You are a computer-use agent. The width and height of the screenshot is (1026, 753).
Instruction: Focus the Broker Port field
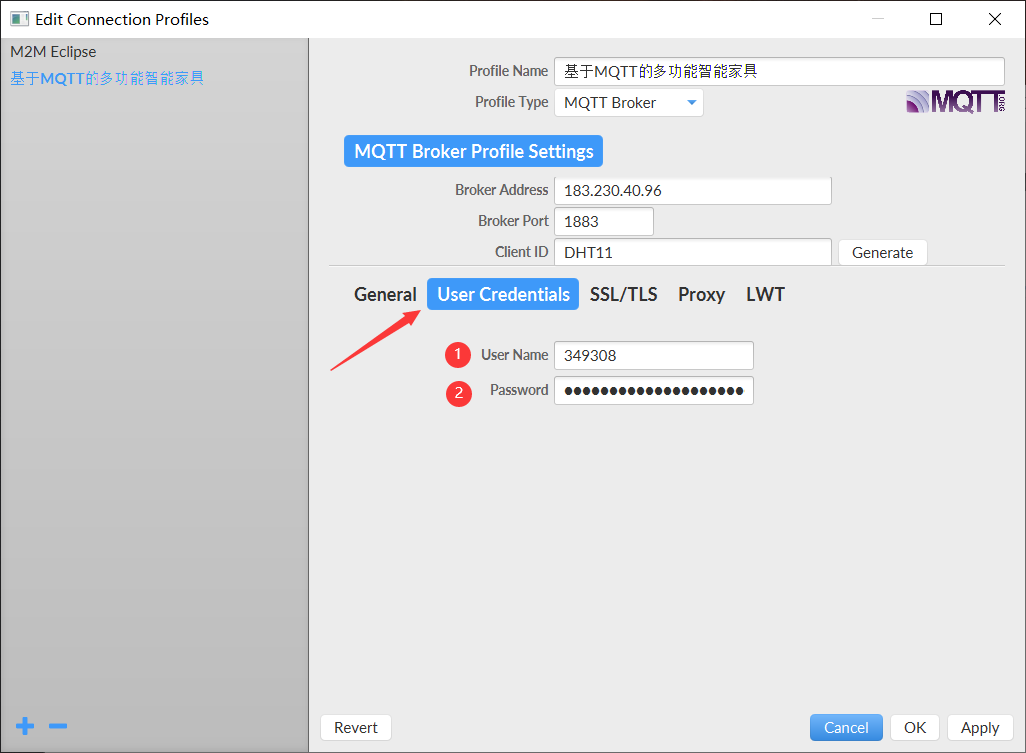[x=603, y=221]
